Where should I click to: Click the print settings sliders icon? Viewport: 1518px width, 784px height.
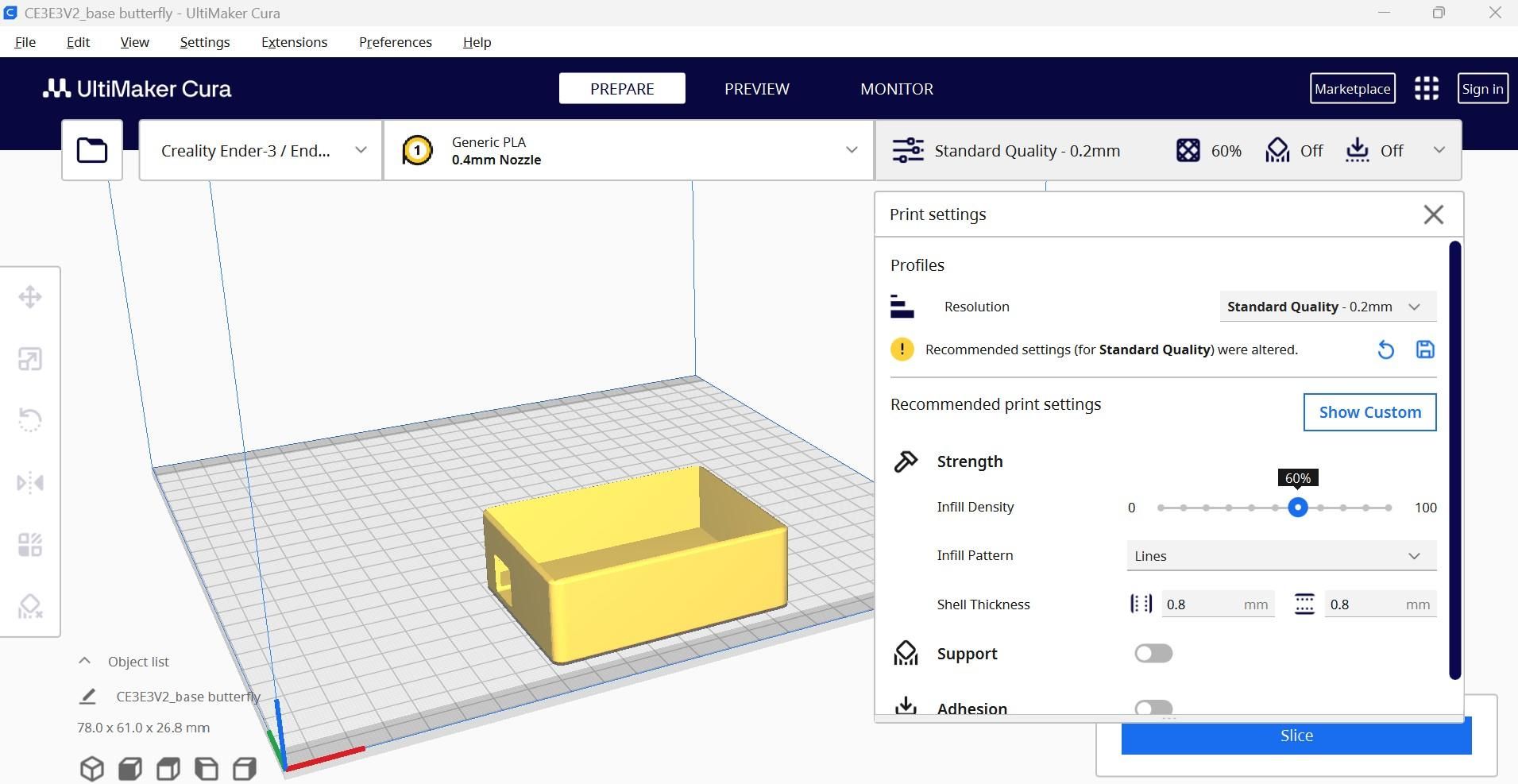tap(908, 150)
